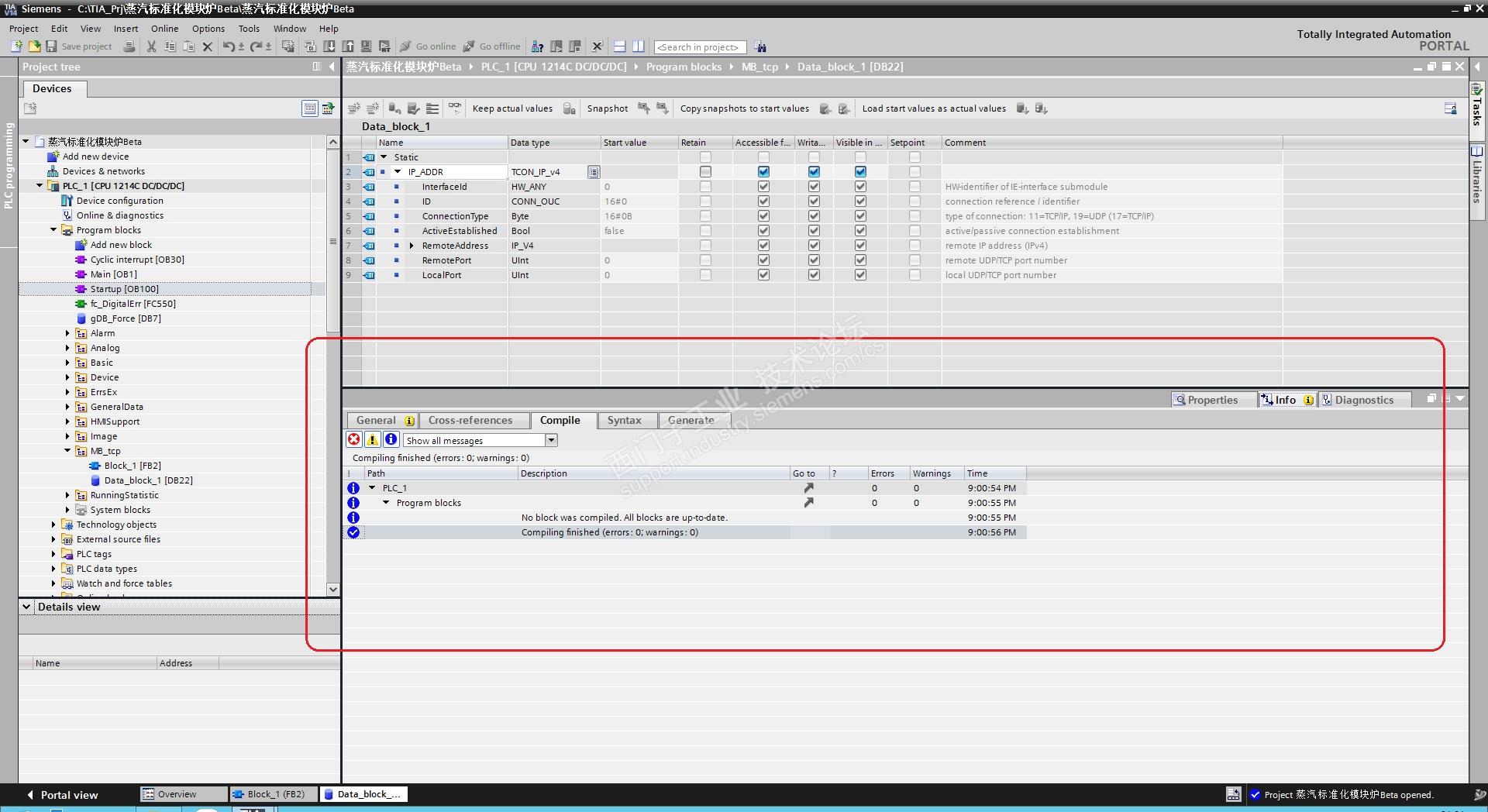This screenshot has height=812, width=1488.
Task: Click the new project icon in the toolbar
Action: (16, 46)
